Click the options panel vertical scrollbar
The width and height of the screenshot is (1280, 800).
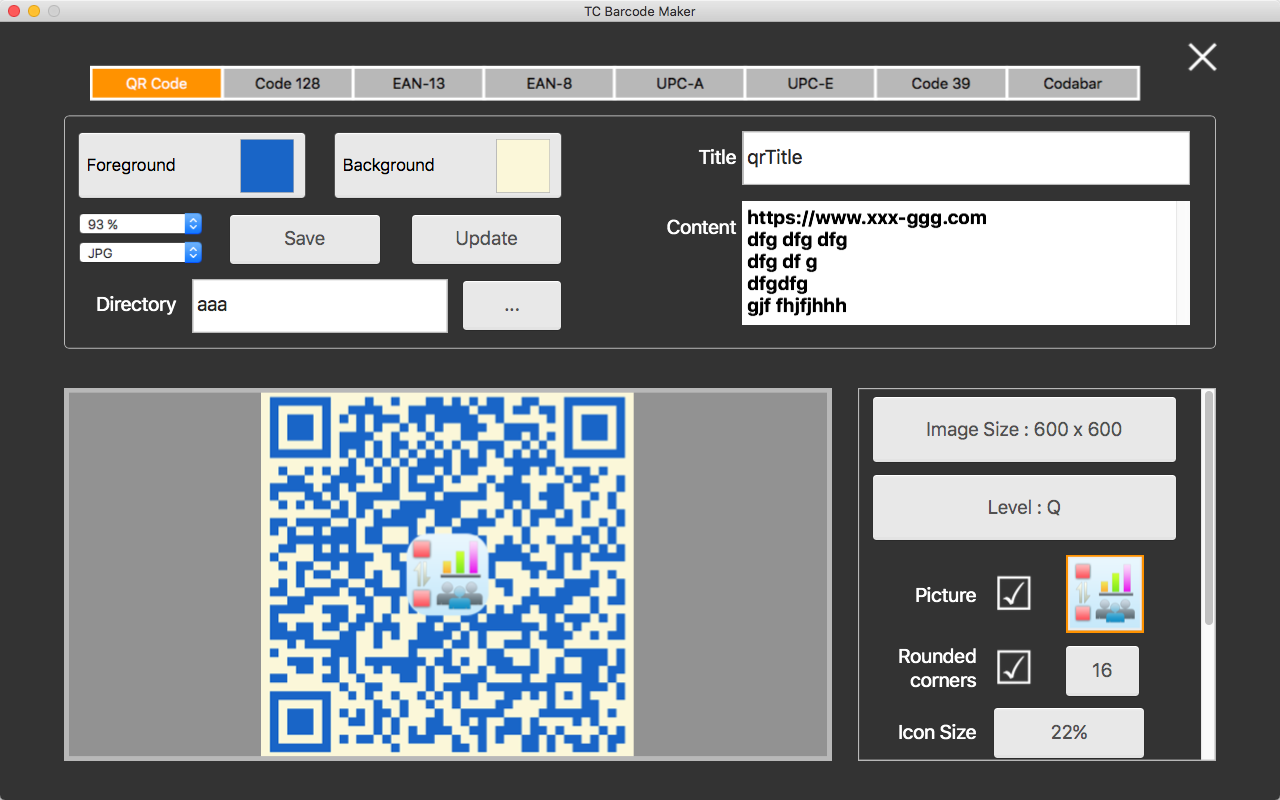point(1208,509)
